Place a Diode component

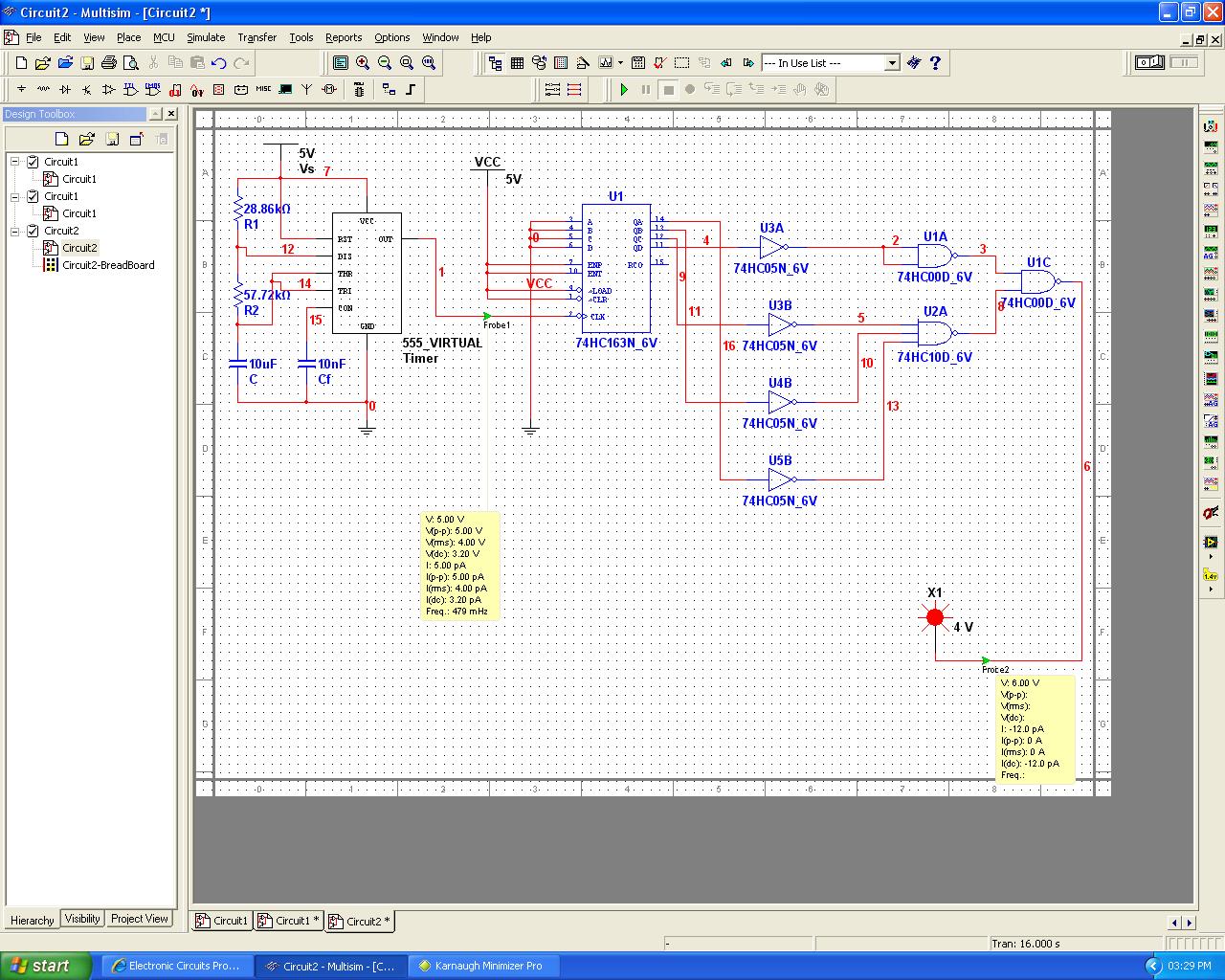point(65,90)
